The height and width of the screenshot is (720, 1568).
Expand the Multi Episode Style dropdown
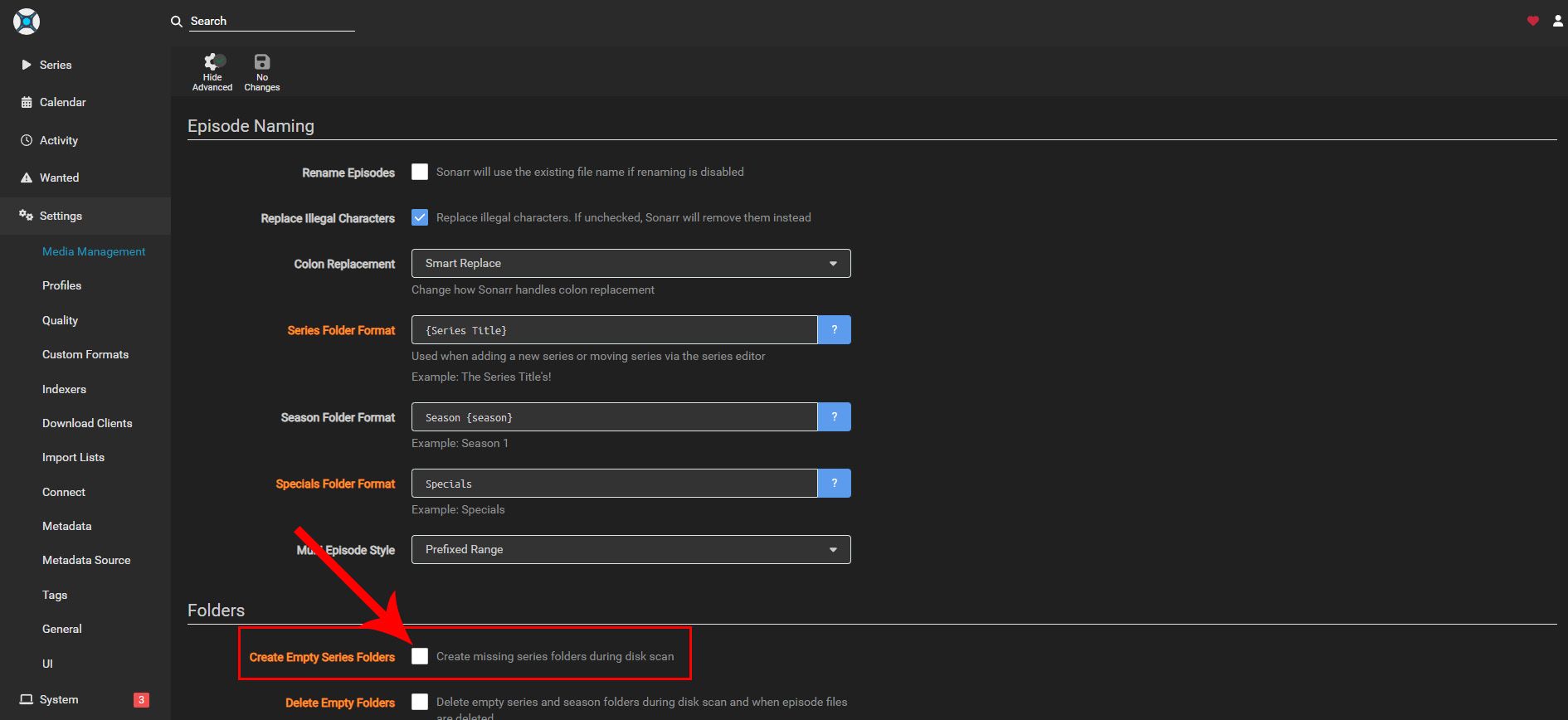click(631, 550)
